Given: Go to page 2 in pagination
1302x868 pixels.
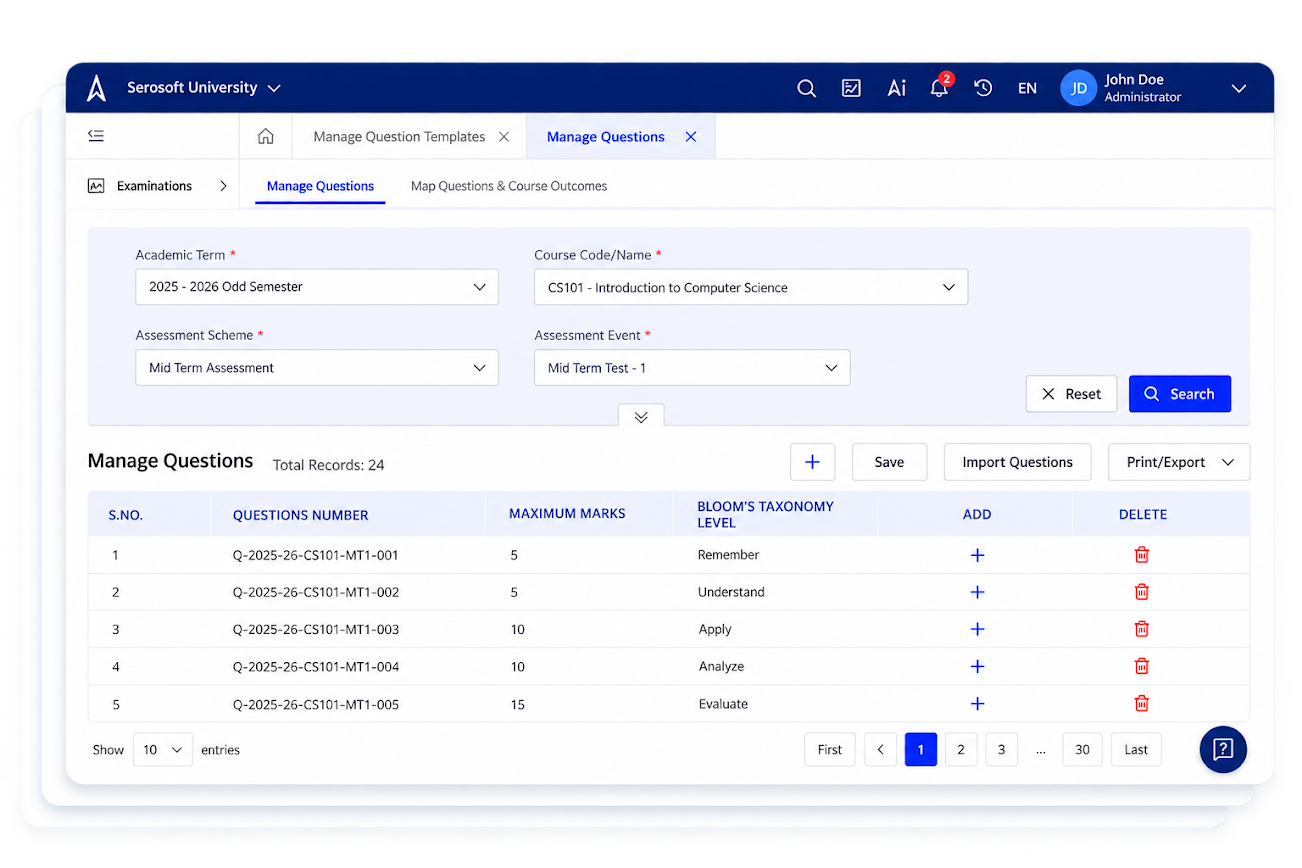Looking at the screenshot, I should pyautogui.click(x=961, y=749).
